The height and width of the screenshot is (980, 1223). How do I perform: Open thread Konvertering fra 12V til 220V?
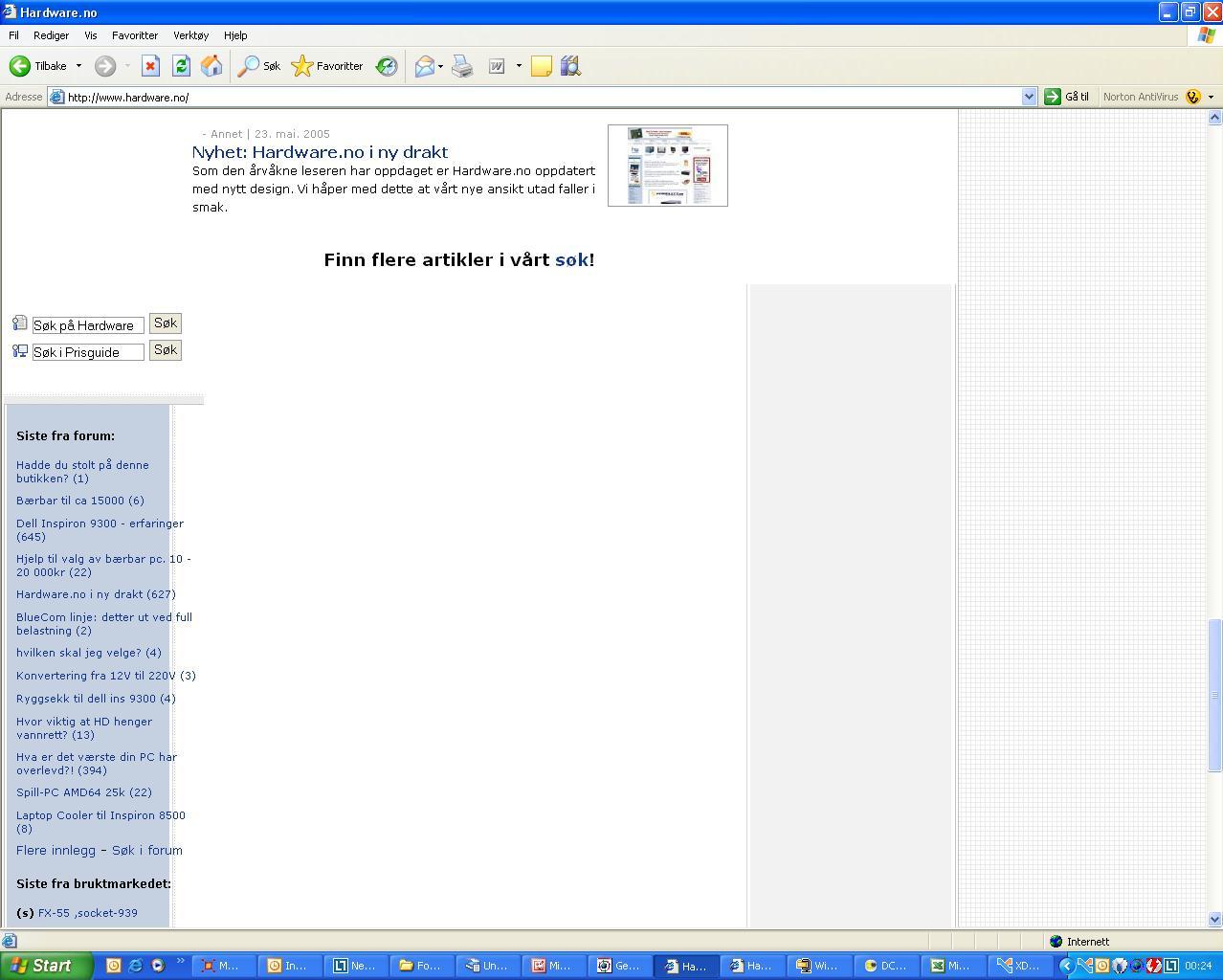point(106,676)
